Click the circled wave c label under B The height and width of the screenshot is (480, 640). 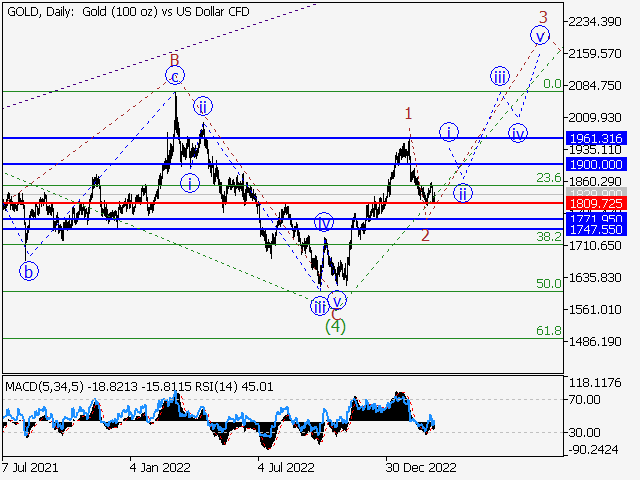point(175,76)
